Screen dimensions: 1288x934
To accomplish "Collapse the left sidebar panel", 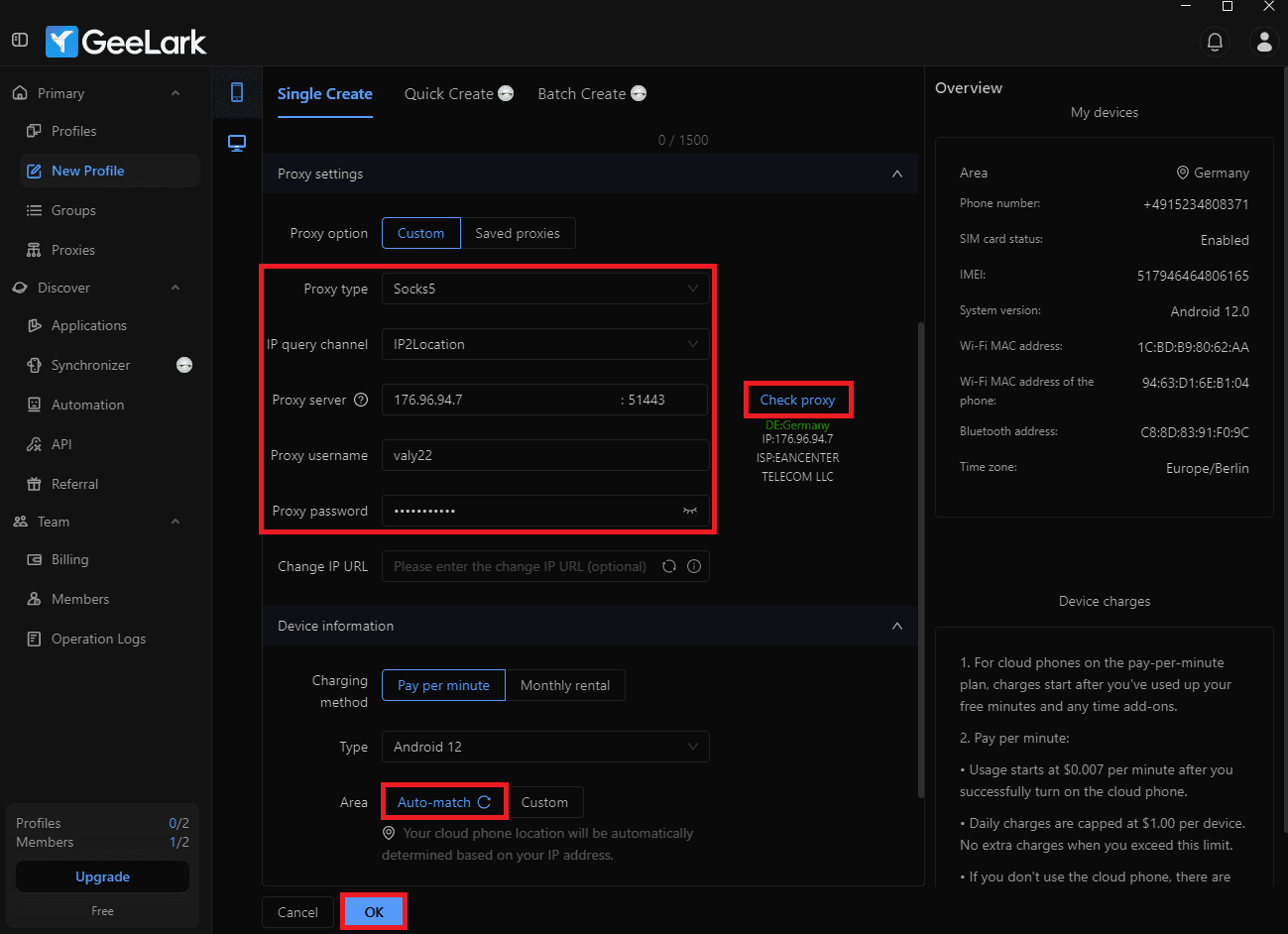I will [x=19, y=39].
